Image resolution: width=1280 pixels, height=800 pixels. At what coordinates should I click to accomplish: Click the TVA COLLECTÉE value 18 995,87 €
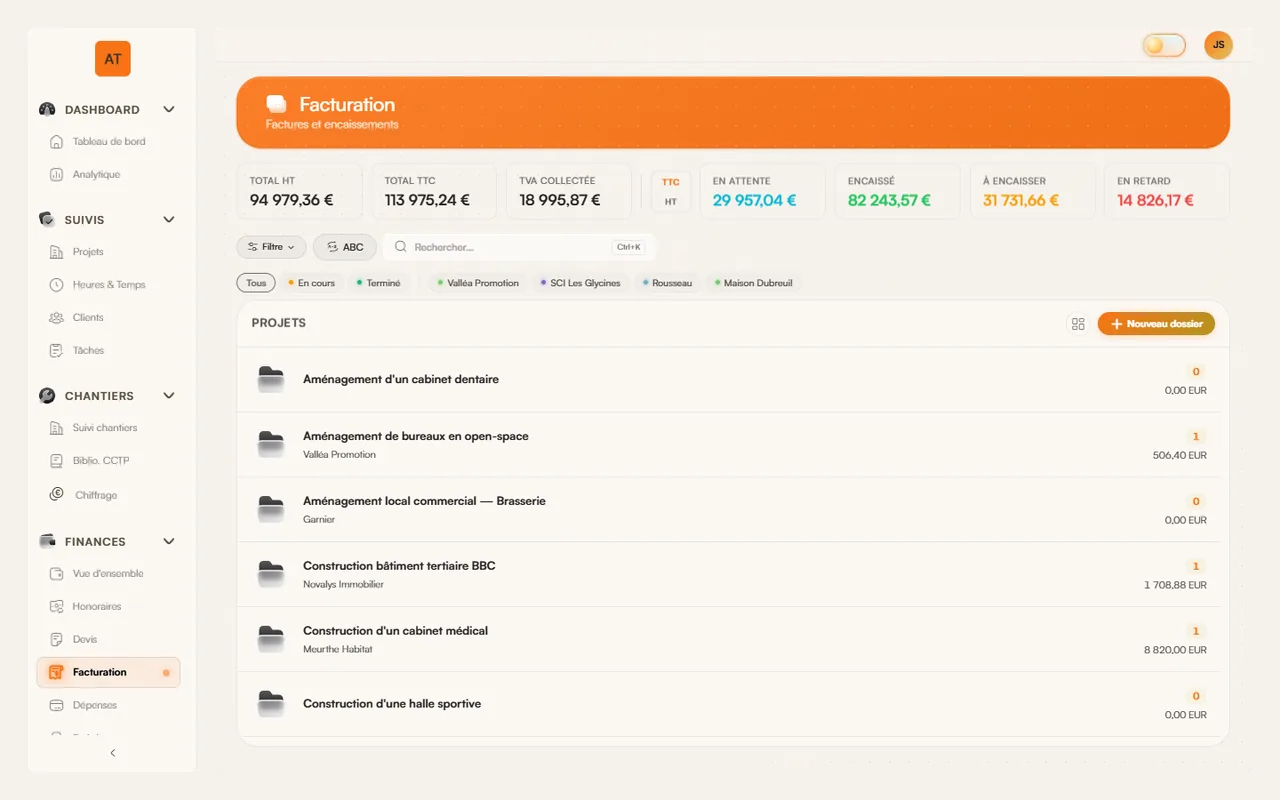(560, 200)
